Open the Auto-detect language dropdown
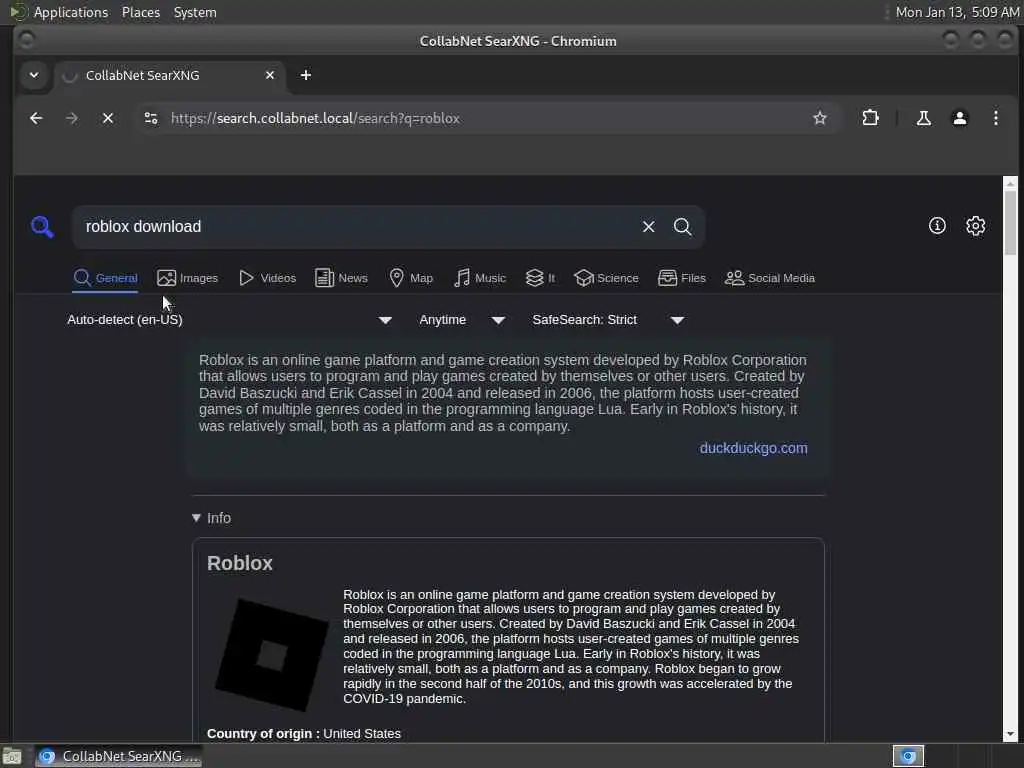 (x=229, y=320)
